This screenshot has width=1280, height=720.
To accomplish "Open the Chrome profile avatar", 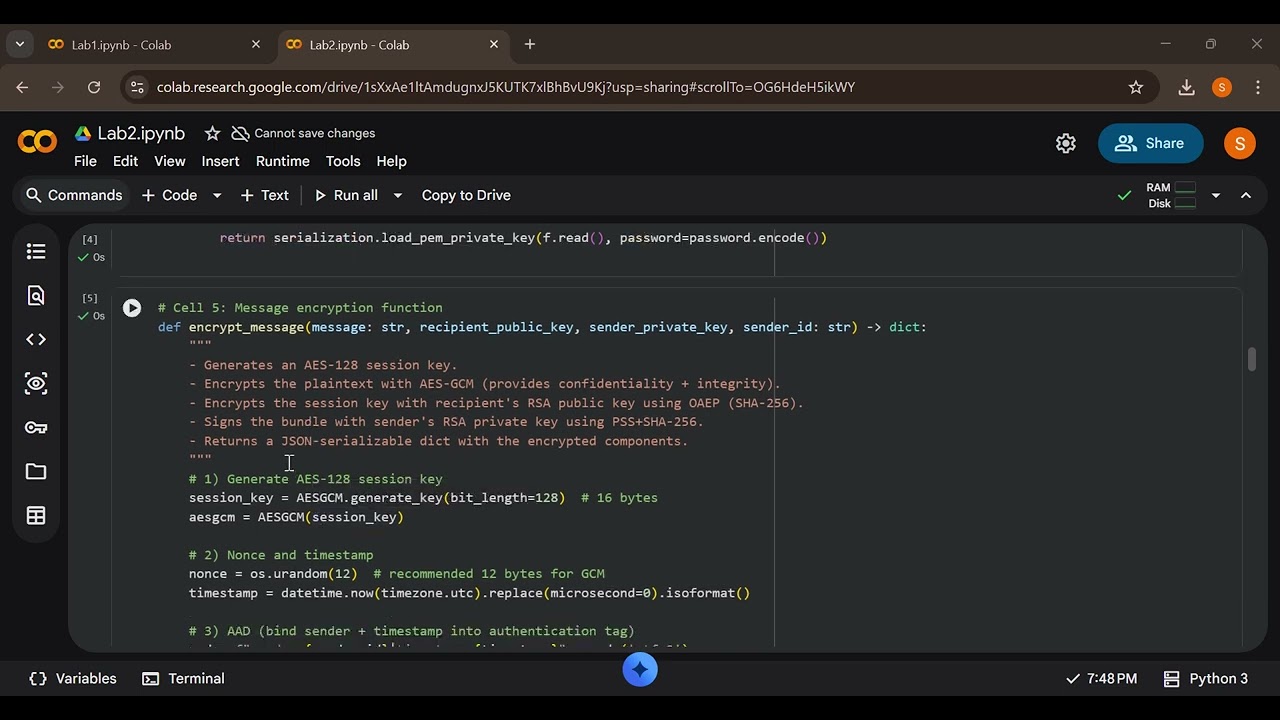I will point(1222,87).
